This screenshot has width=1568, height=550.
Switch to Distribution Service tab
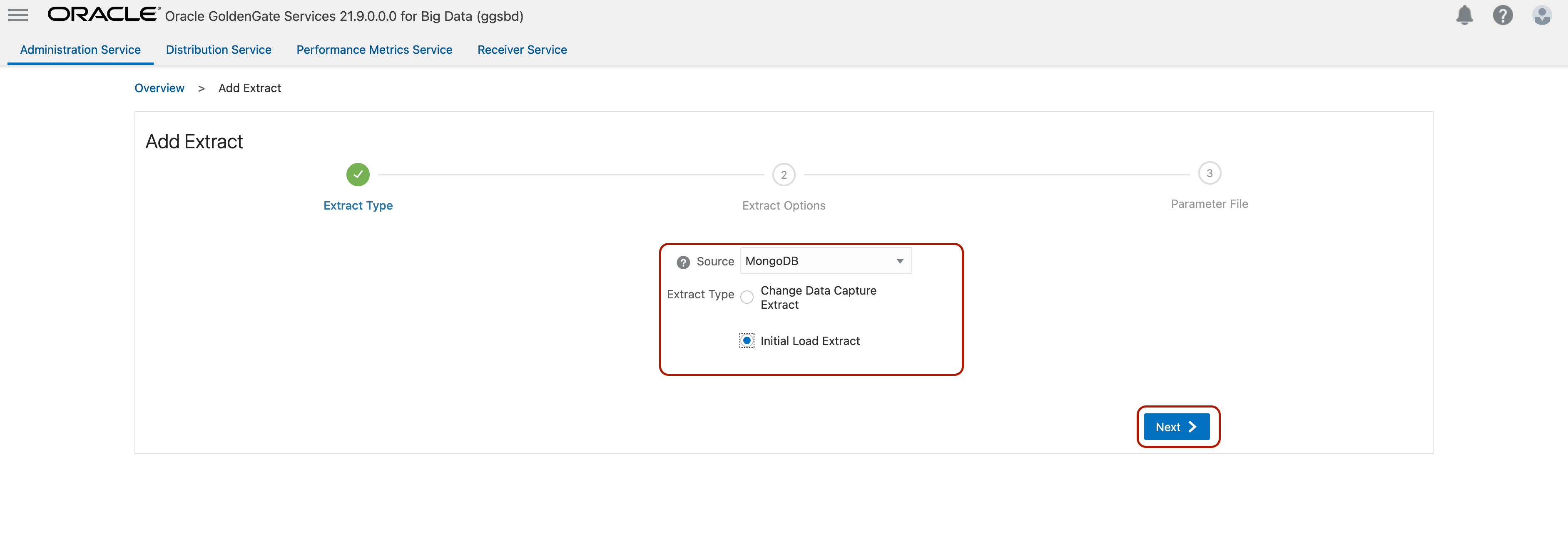point(219,50)
